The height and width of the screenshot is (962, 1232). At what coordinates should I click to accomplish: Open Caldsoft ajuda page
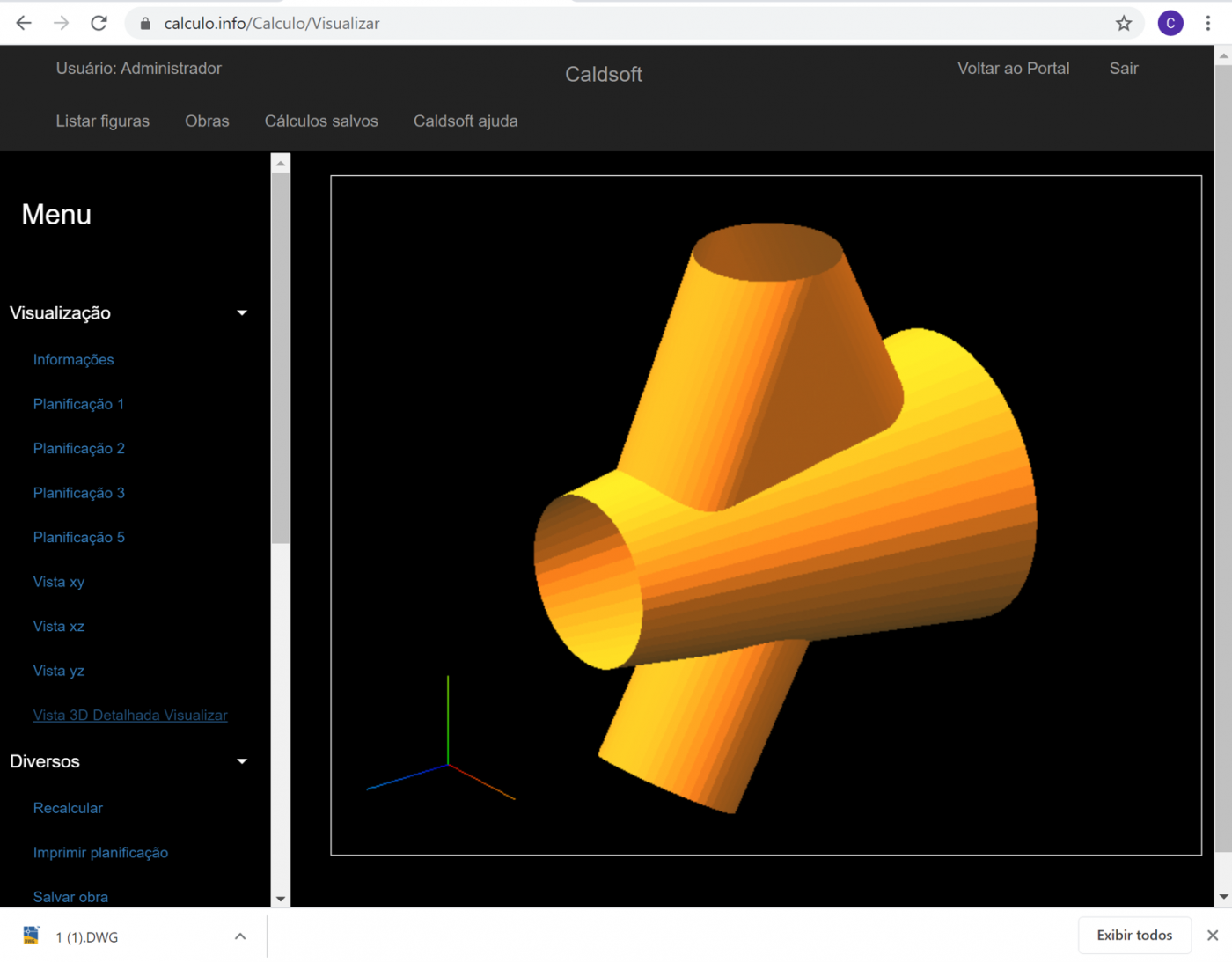click(x=466, y=121)
